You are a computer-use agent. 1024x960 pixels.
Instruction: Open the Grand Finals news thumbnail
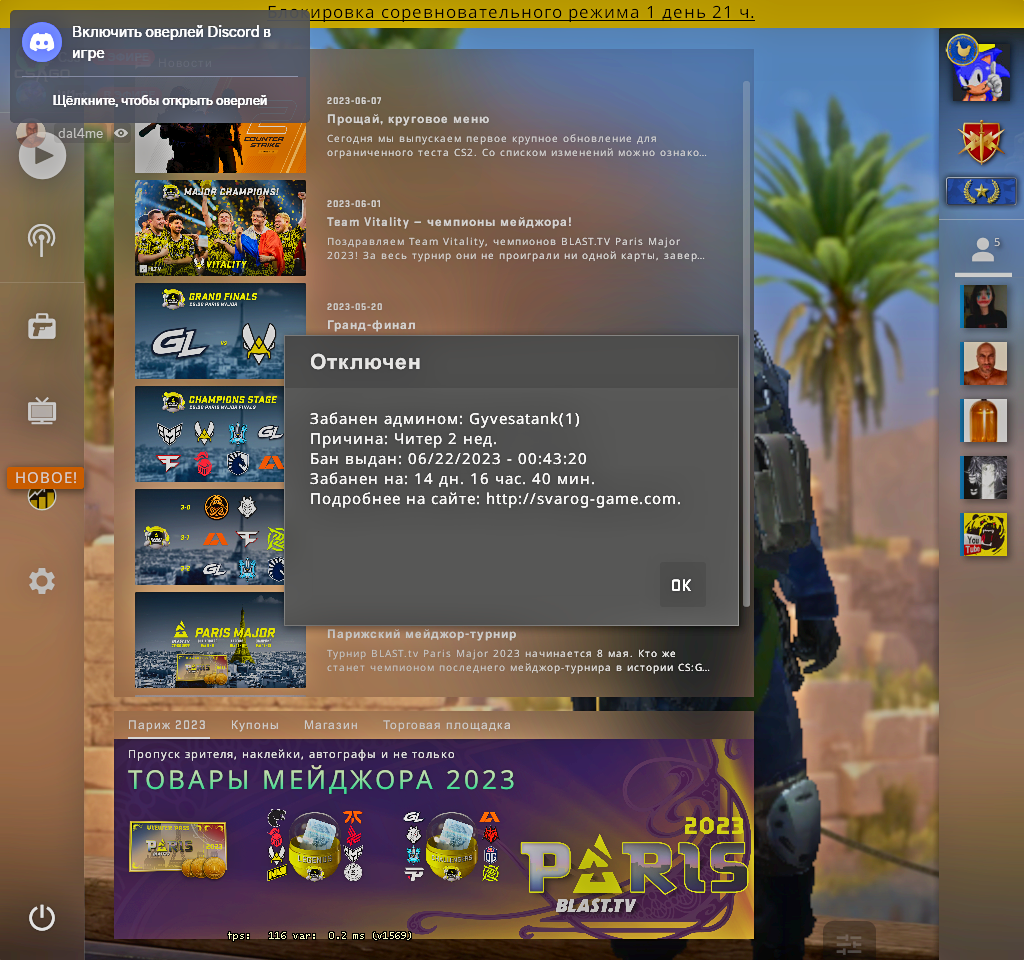tap(210, 331)
